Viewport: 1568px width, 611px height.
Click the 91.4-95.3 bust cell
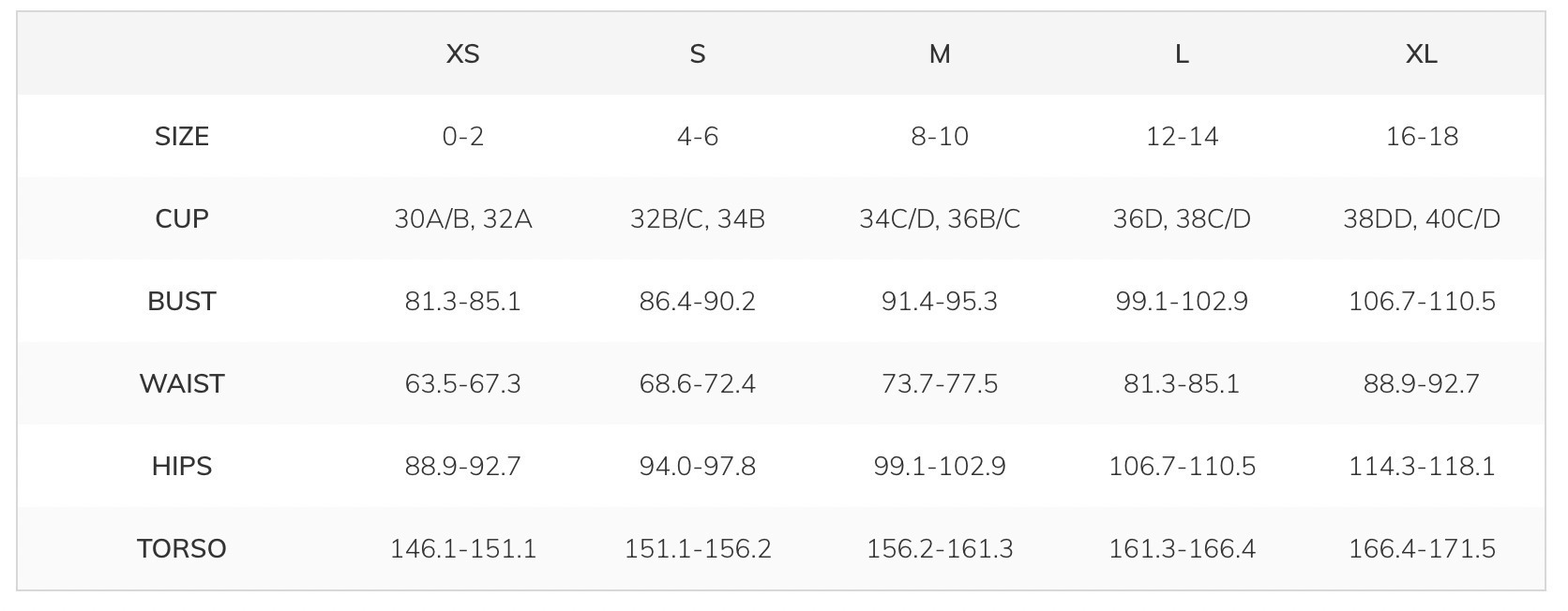tap(939, 302)
